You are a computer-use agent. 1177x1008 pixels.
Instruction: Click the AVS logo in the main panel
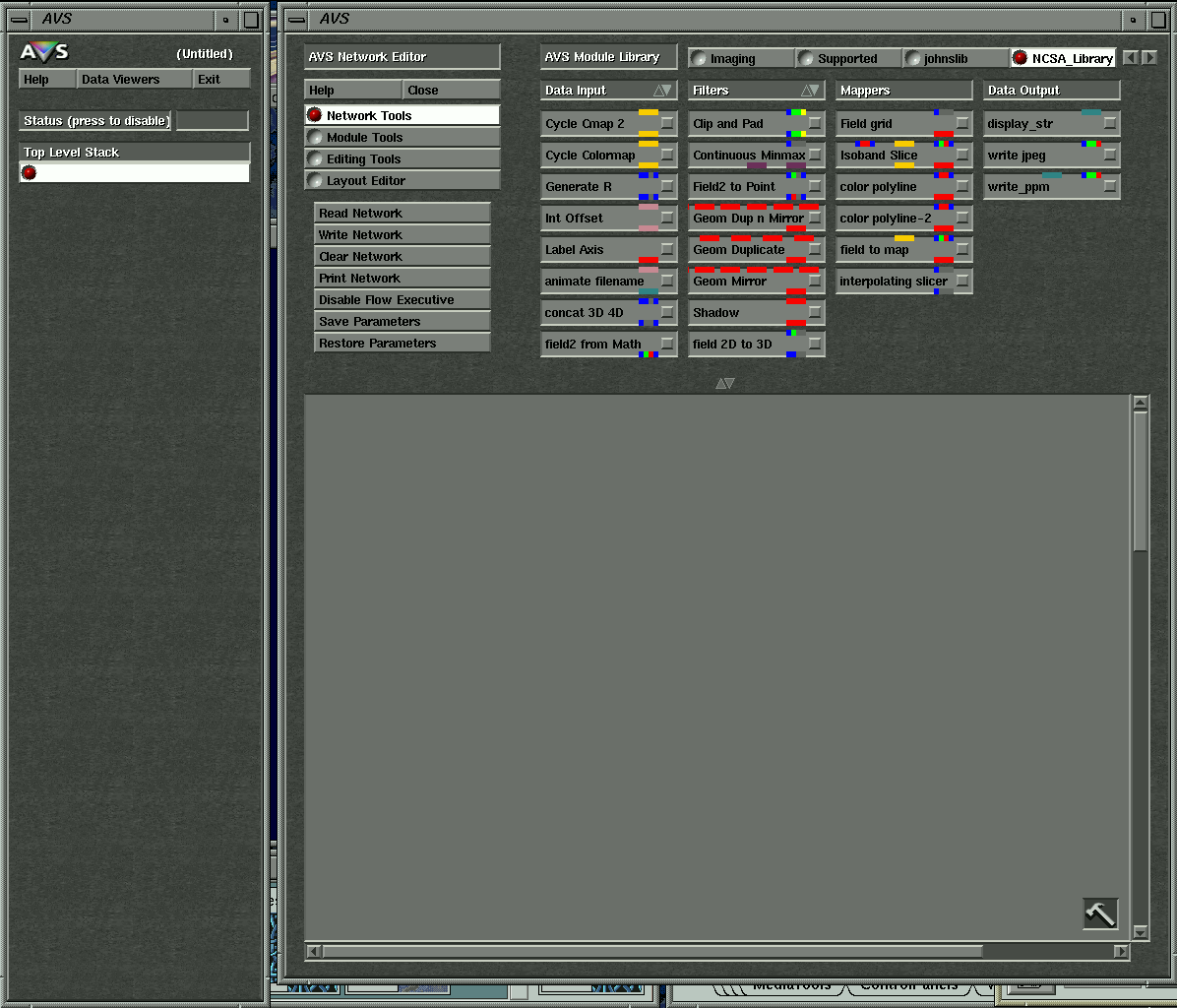[x=44, y=52]
